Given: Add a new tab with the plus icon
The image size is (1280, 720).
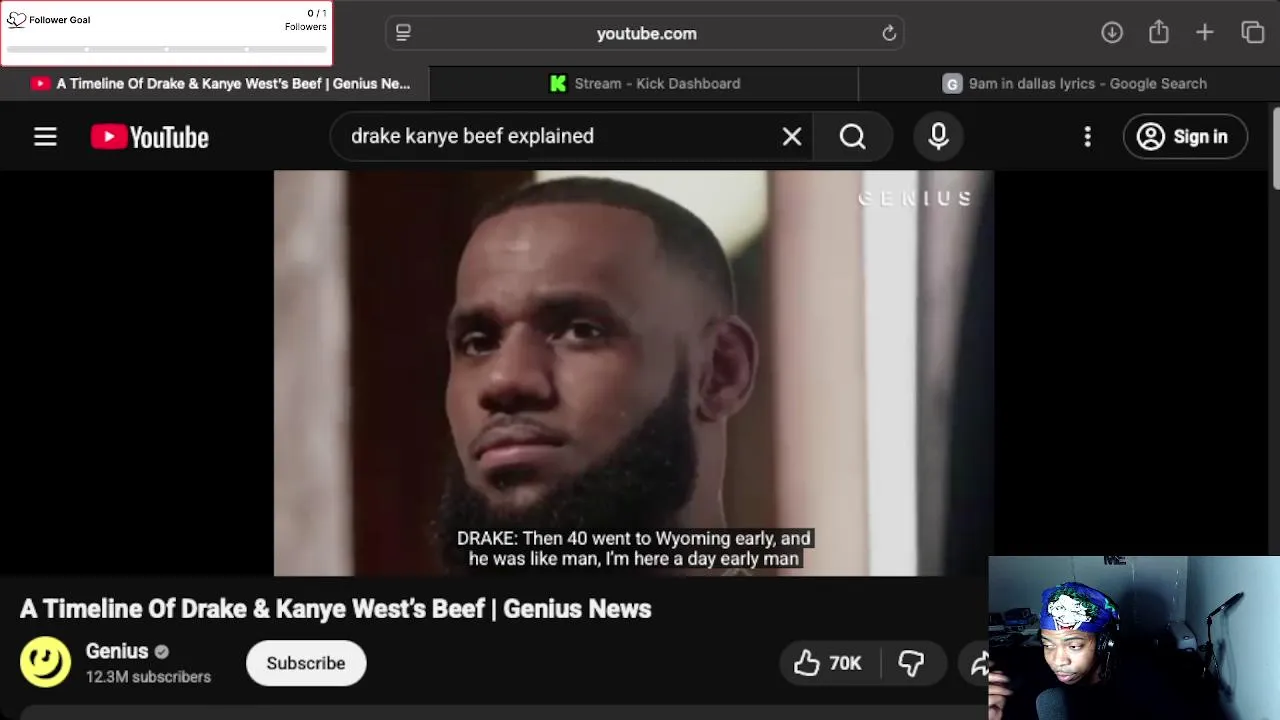Looking at the screenshot, I should coord(1205,32).
